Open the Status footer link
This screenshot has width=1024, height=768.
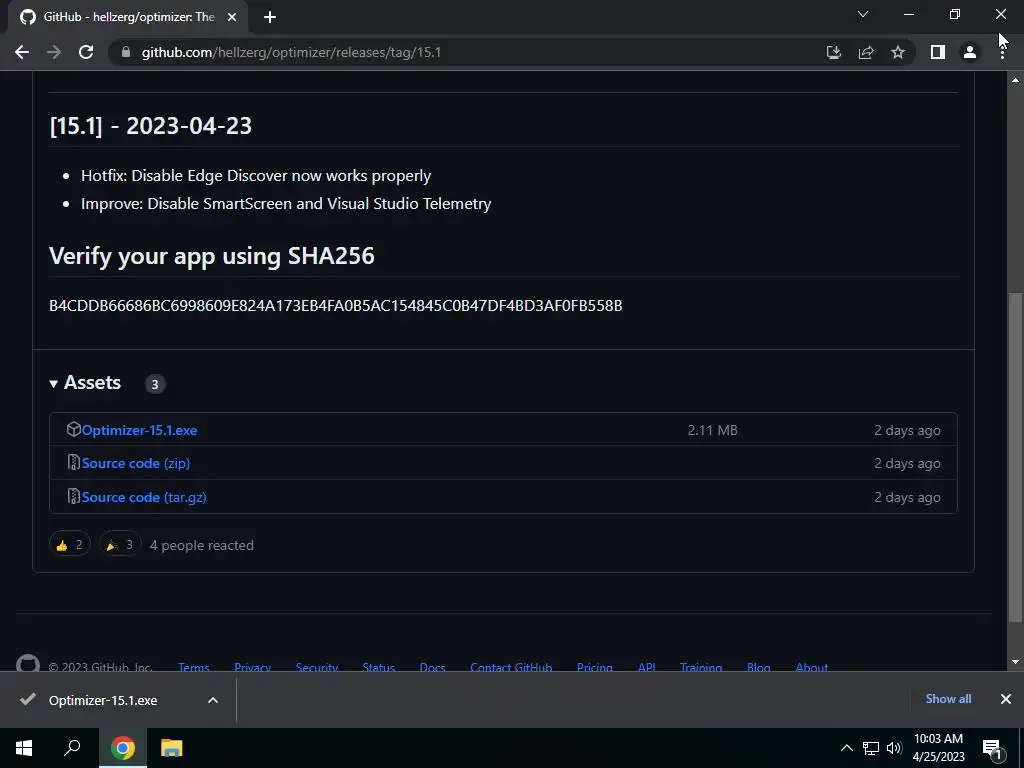tap(379, 667)
